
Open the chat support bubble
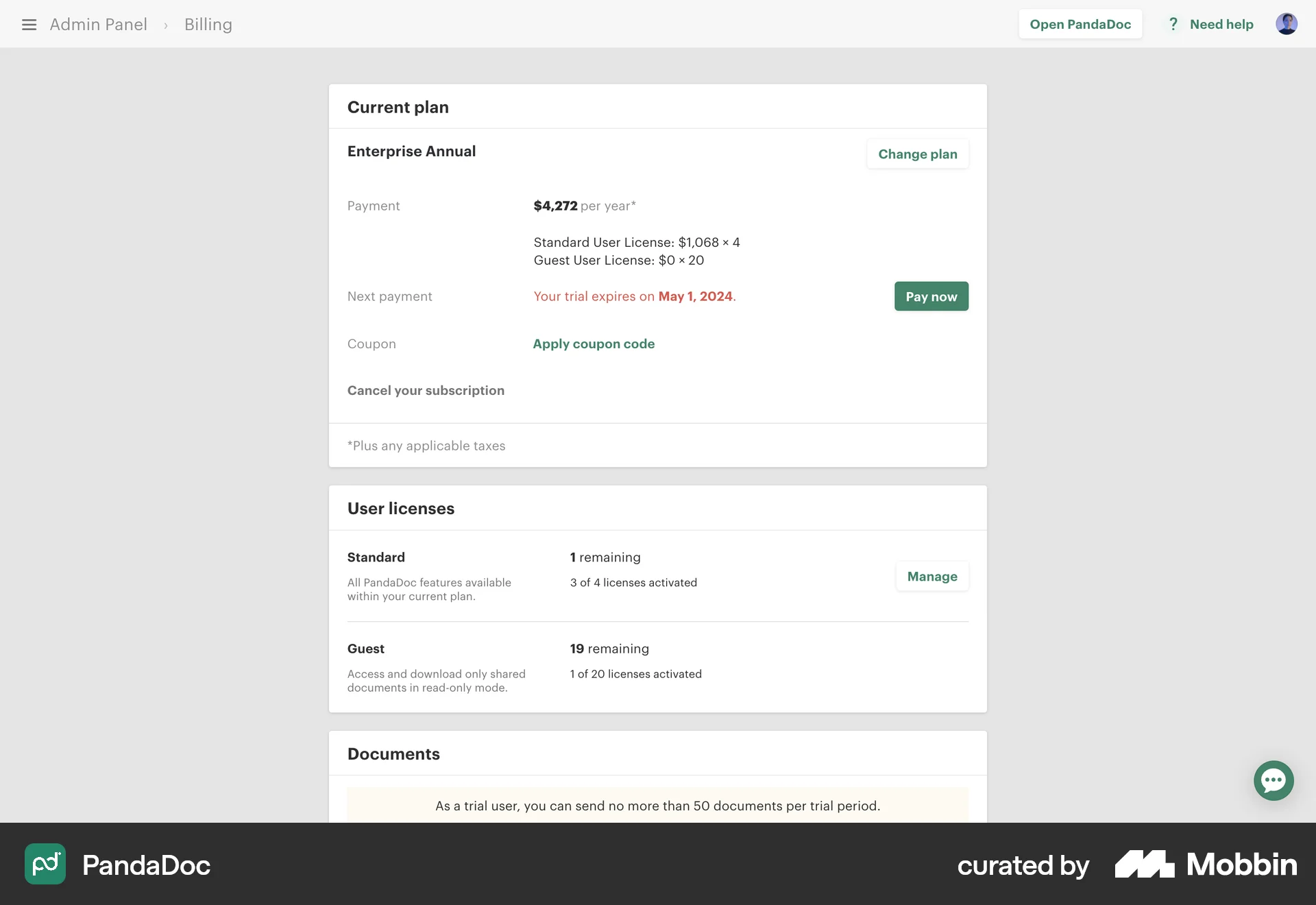1274,781
